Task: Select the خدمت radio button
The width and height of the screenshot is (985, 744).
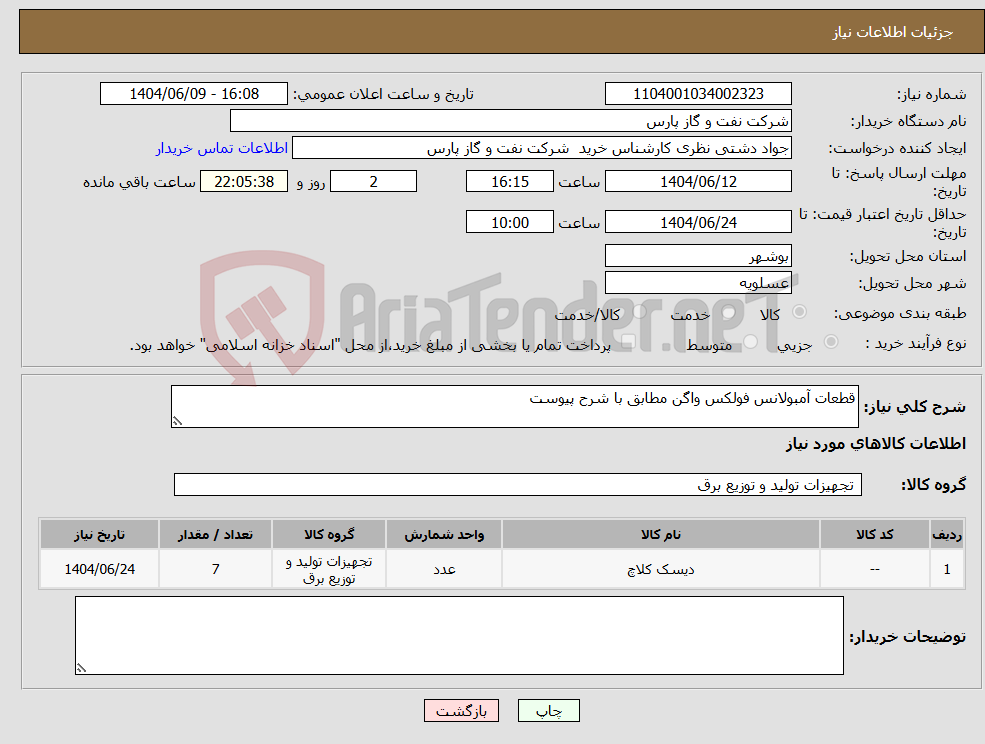Action: coord(729,313)
